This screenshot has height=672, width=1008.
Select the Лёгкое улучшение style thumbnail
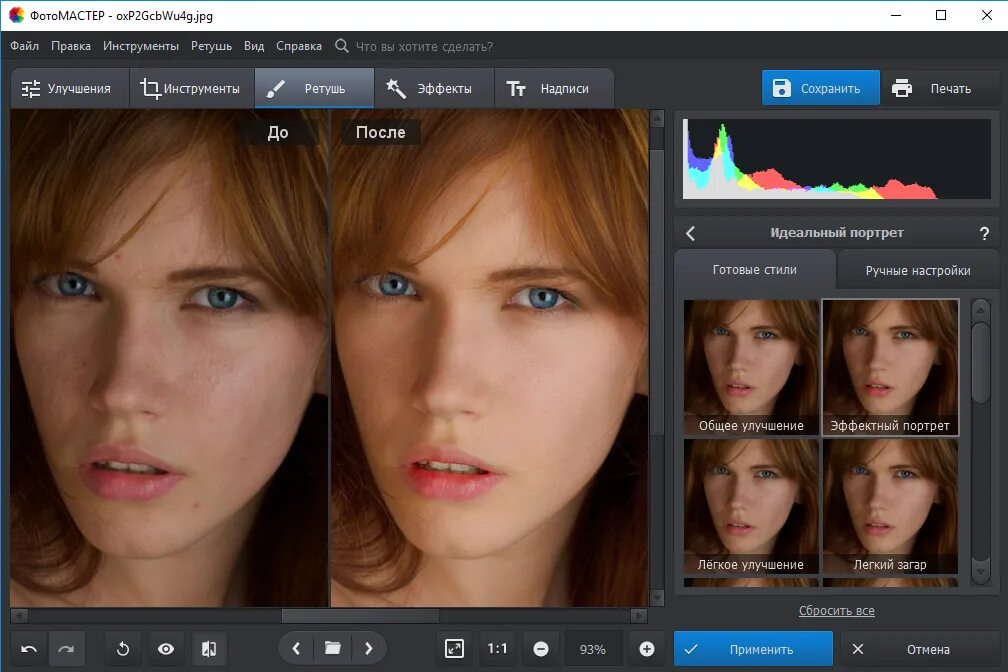click(x=751, y=506)
